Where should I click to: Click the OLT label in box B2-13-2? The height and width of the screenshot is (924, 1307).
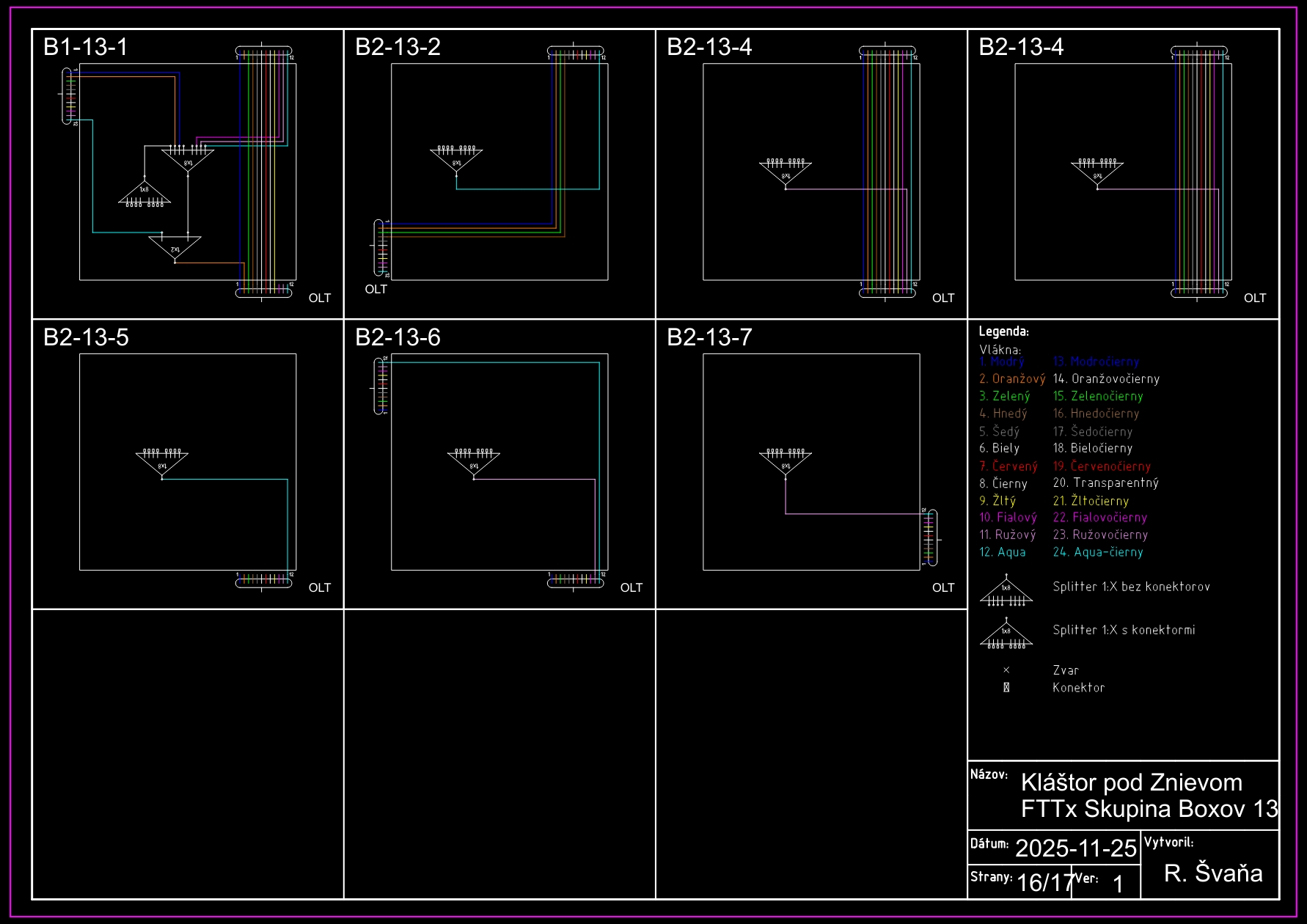click(x=376, y=290)
